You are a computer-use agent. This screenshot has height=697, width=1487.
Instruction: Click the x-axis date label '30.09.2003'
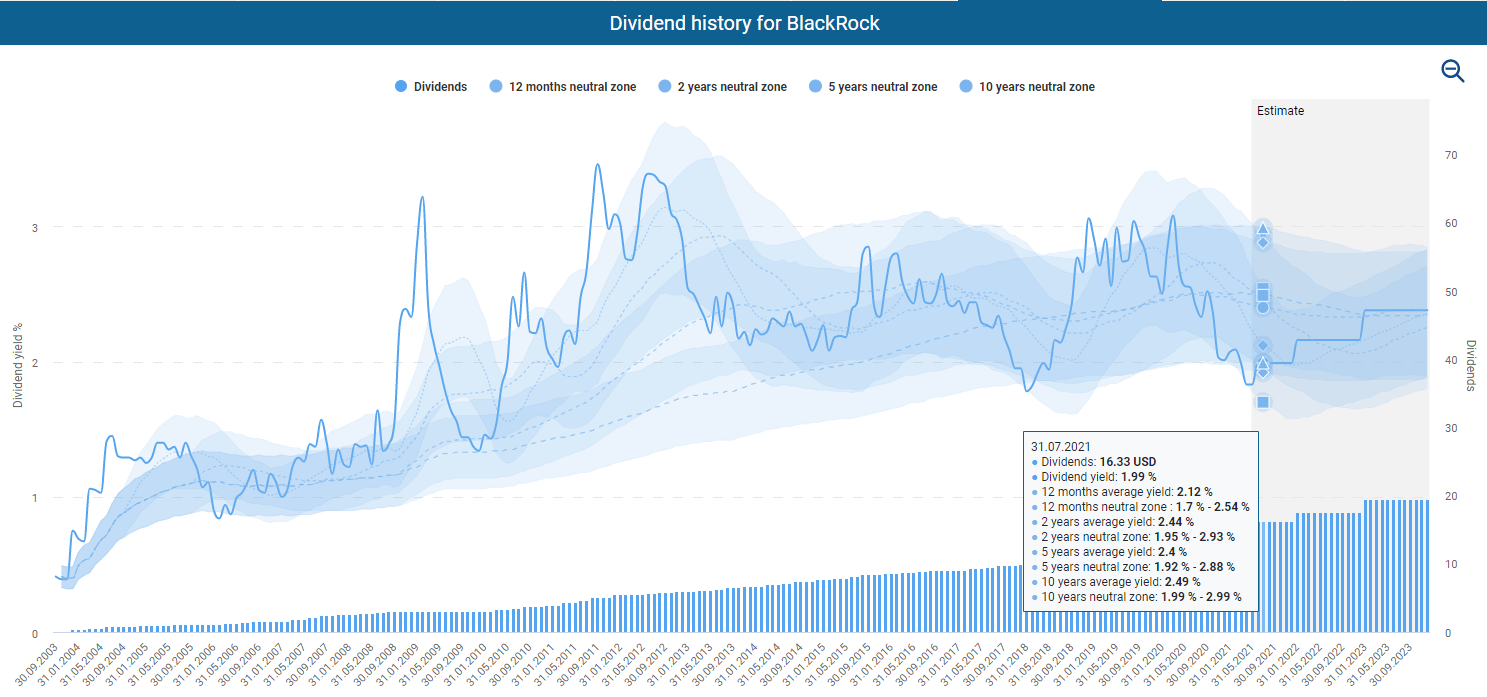[35, 664]
